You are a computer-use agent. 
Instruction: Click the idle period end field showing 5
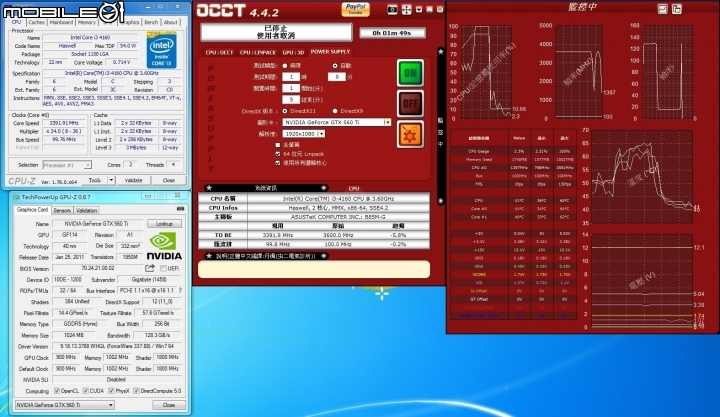[x=291, y=99]
